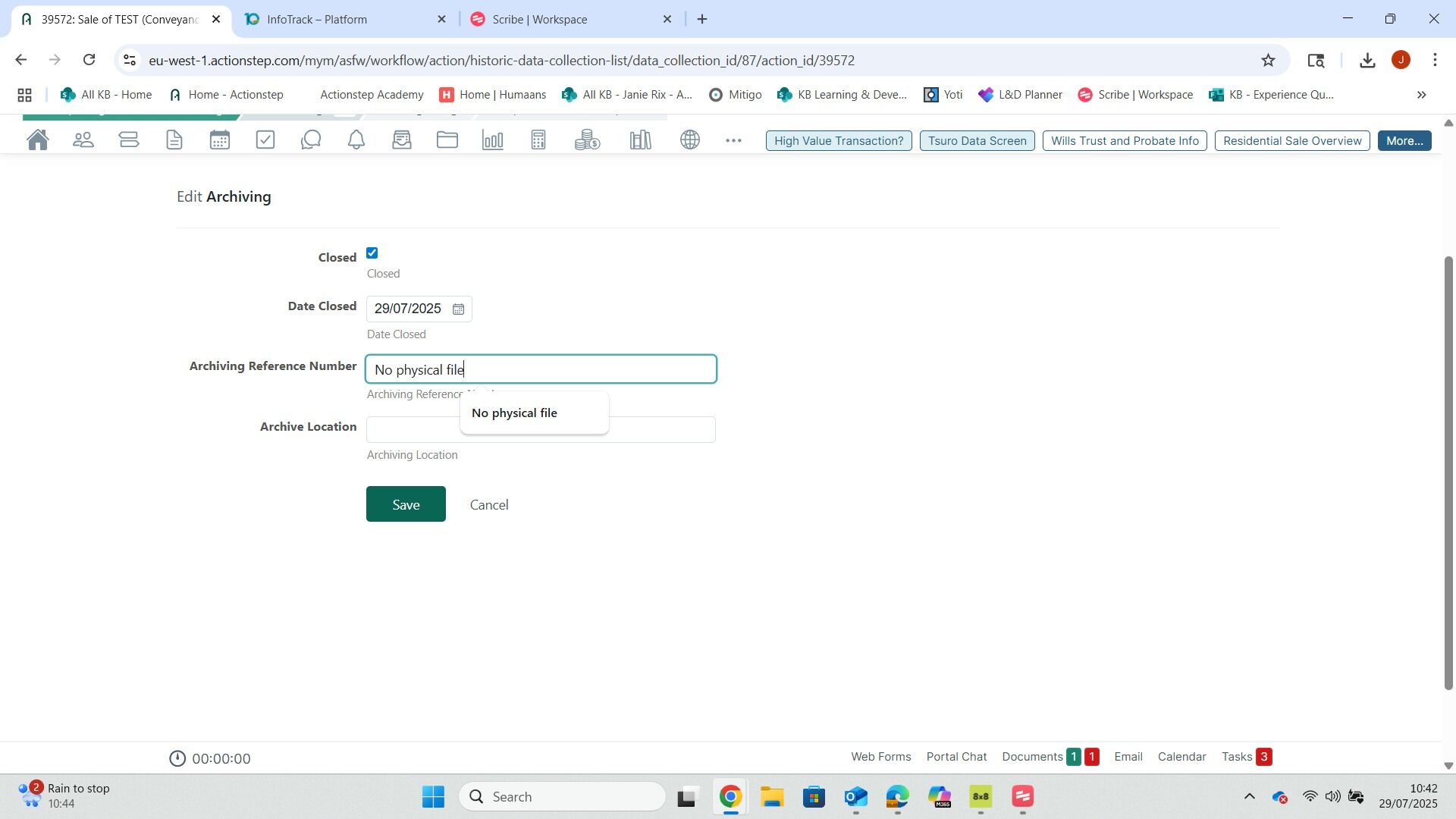Open the Calculator icon in toolbar

538,140
